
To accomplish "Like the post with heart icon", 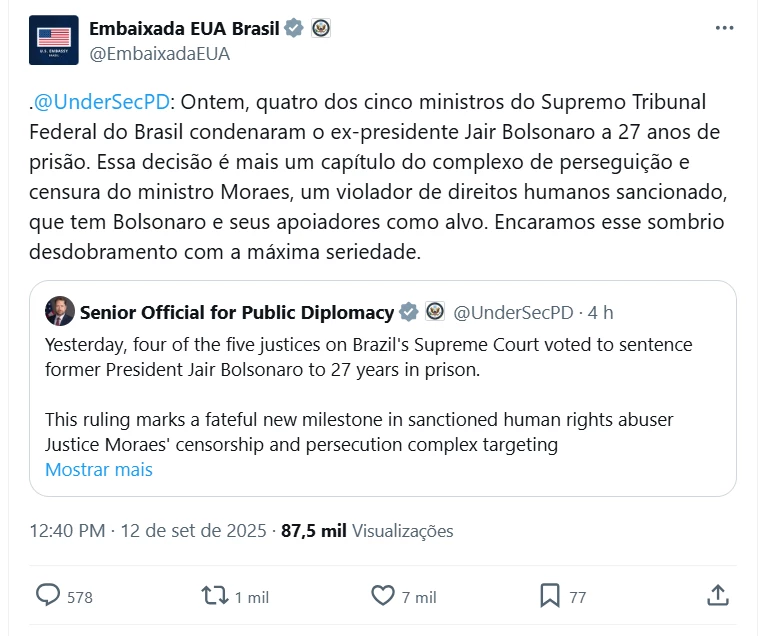I will [x=383, y=596].
